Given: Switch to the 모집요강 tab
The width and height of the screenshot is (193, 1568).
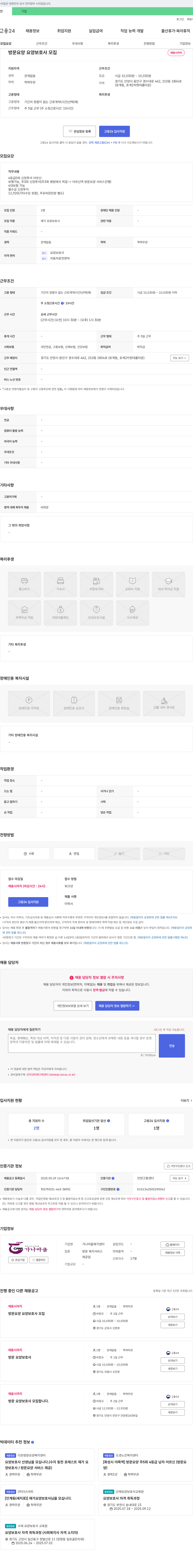Looking at the screenshot, I should (6, 44).
